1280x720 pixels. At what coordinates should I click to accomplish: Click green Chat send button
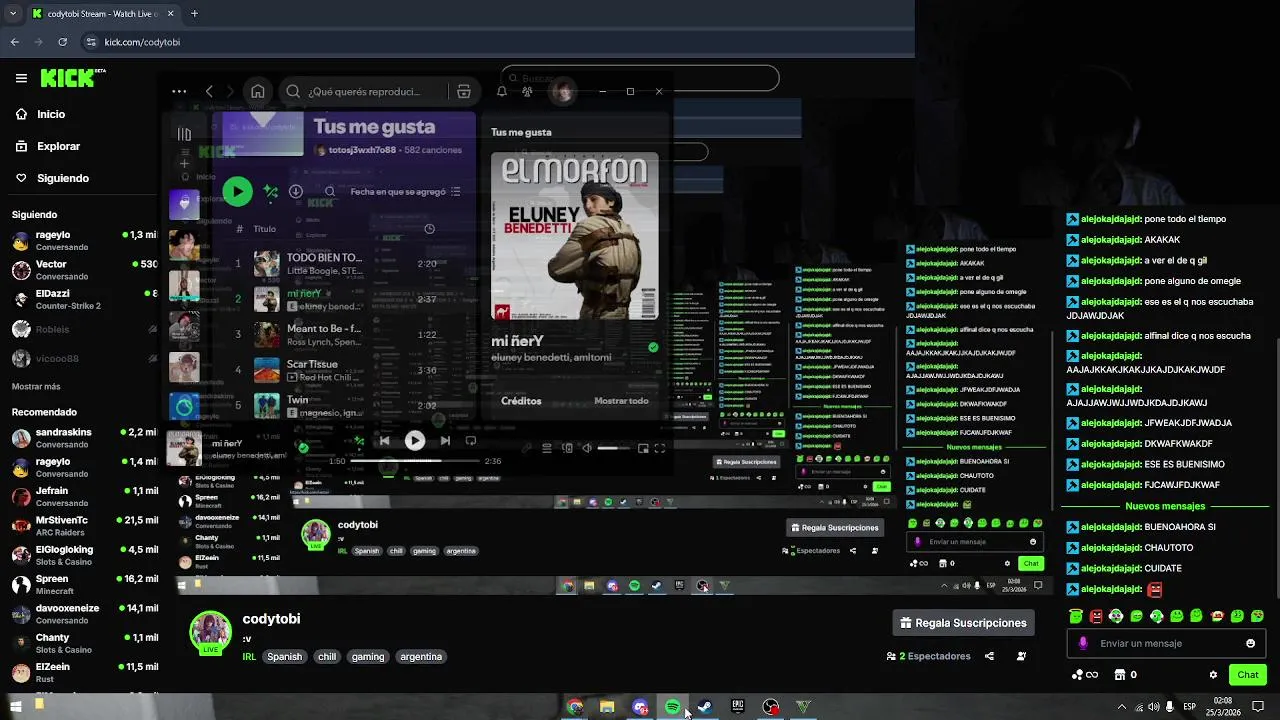click(1247, 675)
